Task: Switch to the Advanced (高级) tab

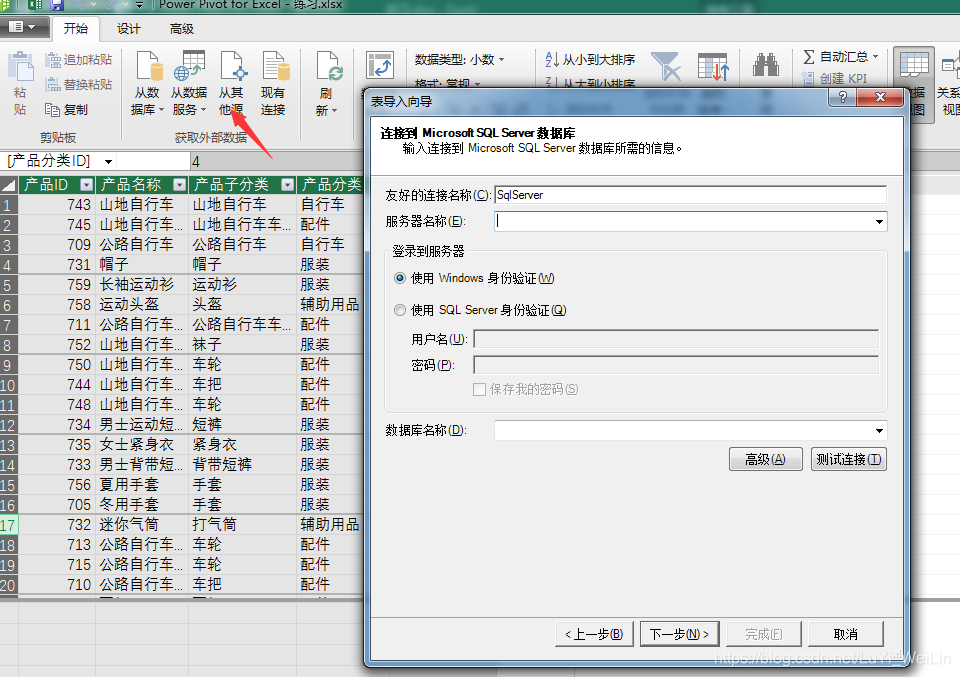Action: click(x=181, y=28)
